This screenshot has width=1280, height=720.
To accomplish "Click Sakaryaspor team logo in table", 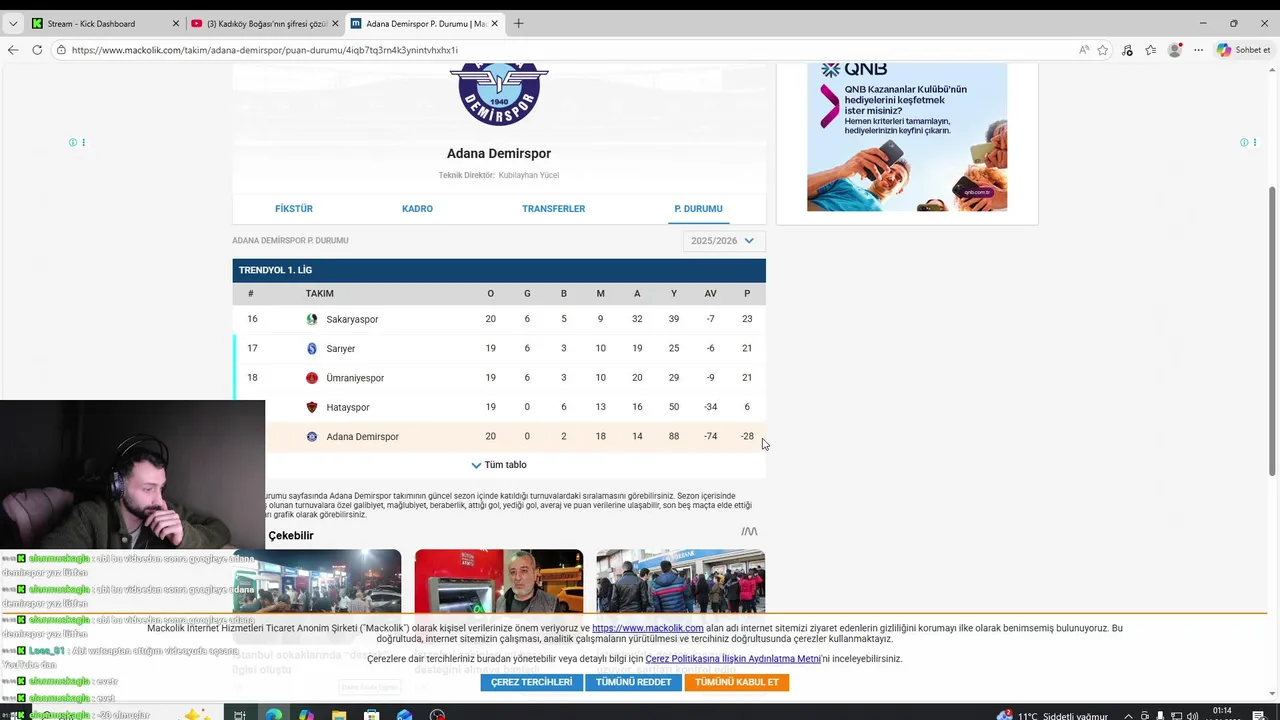I will pos(312,319).
